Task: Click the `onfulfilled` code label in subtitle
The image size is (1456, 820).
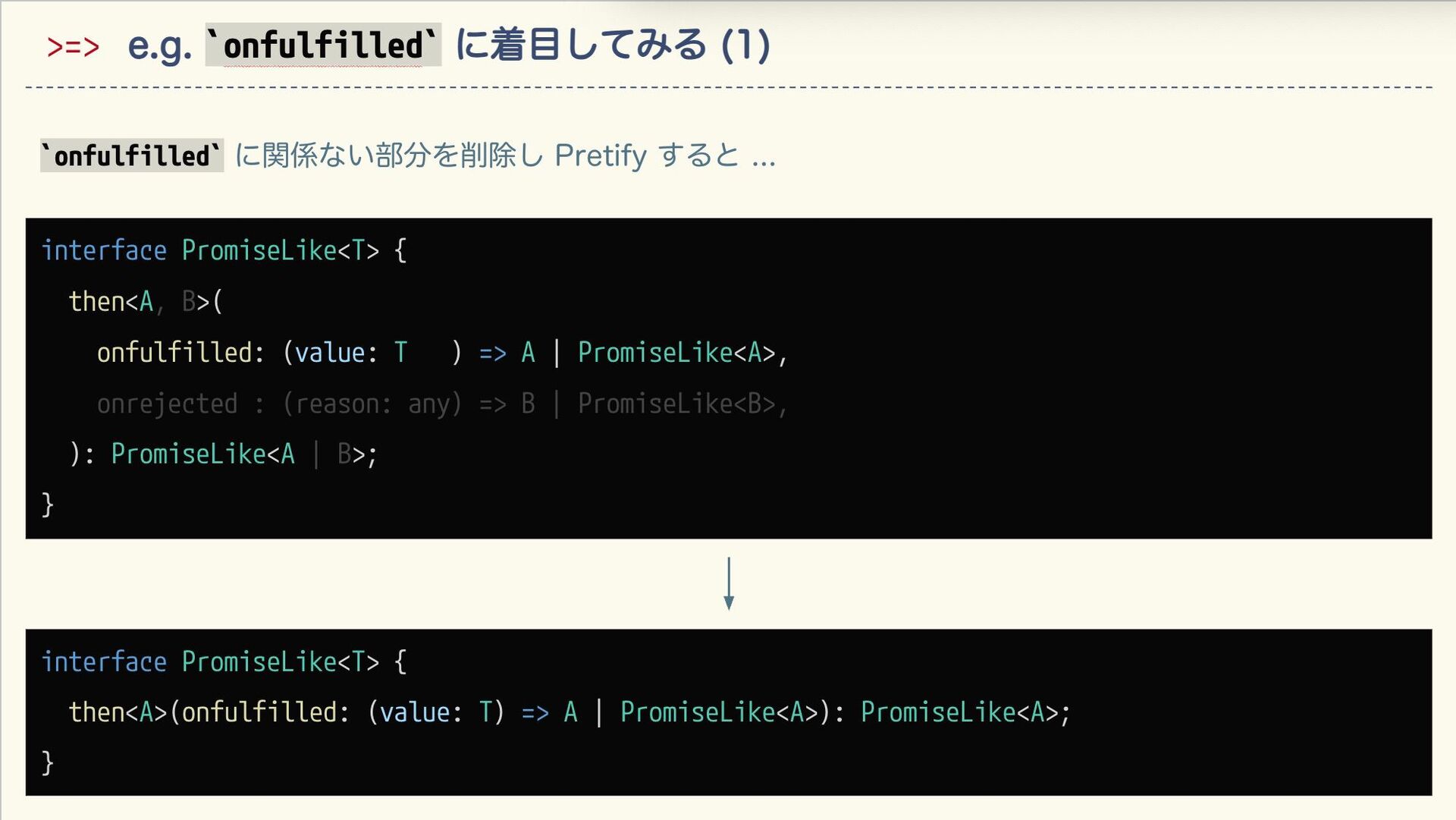Action: 131,156
